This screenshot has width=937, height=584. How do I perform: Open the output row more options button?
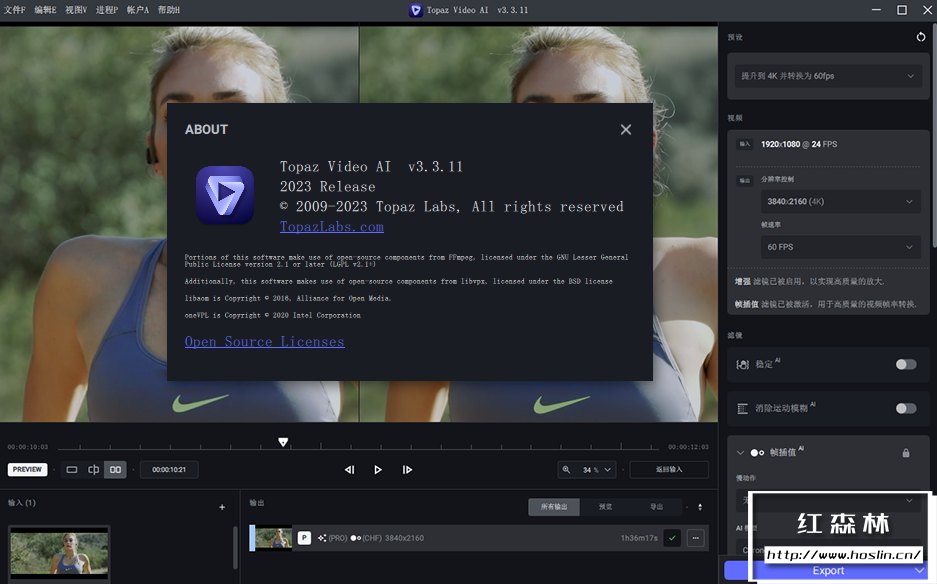[696, 538]
